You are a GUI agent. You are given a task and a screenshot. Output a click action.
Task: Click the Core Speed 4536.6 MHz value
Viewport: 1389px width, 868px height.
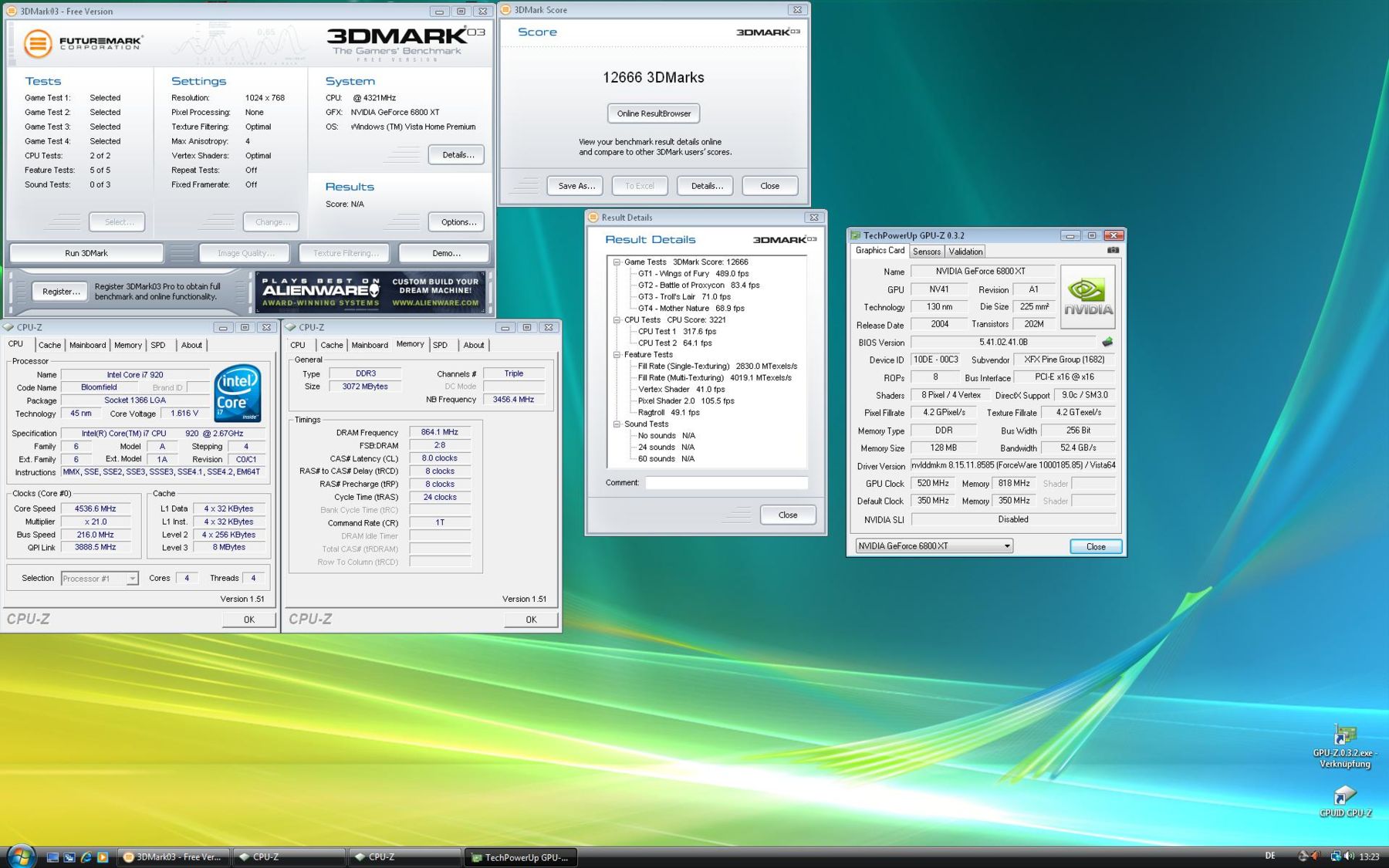point(95,509)
